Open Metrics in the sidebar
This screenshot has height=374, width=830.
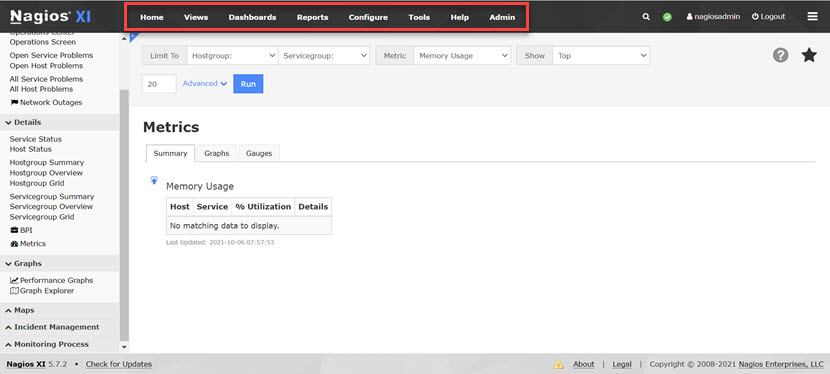(x=28, y=244)
